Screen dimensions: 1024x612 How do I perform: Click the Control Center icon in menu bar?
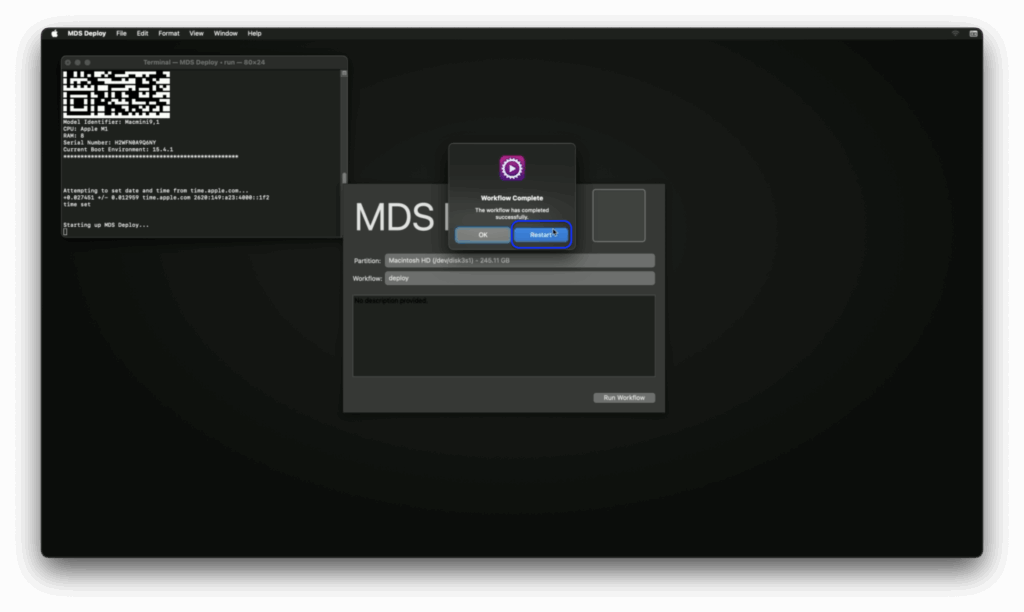972,33
